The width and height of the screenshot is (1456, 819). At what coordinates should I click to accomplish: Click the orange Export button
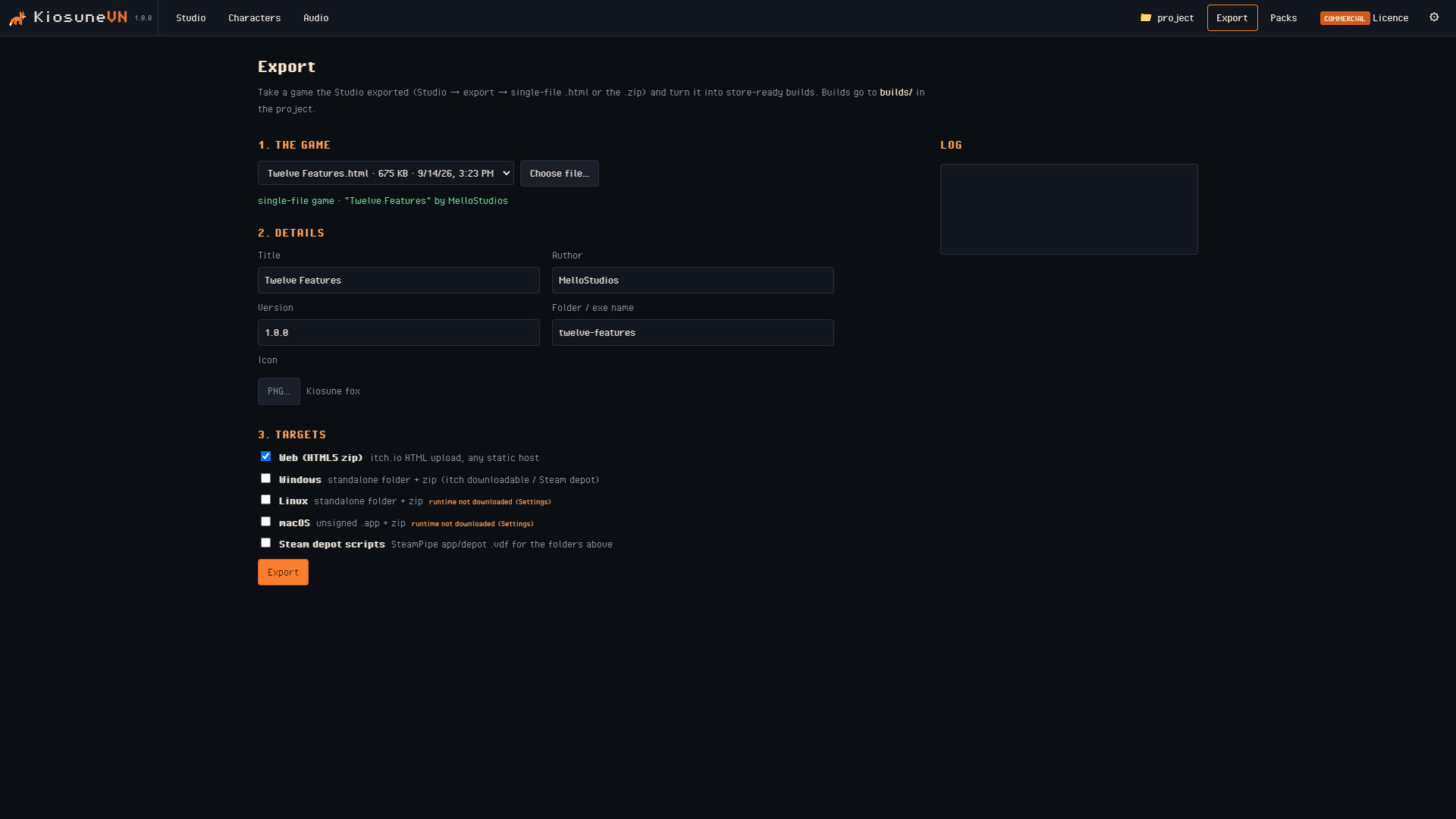coord(283,573)
